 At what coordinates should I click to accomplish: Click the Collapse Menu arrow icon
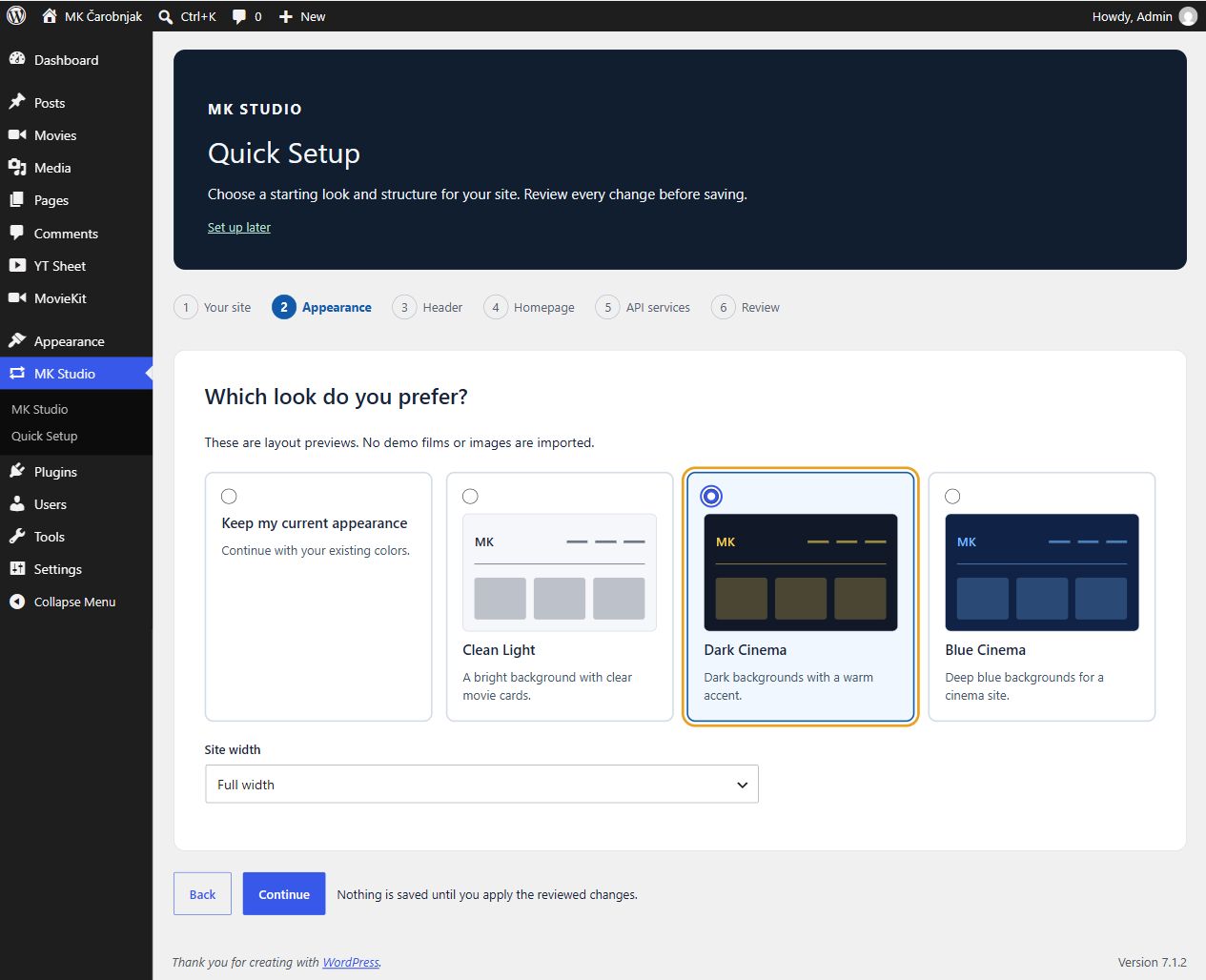click(17, 602)
